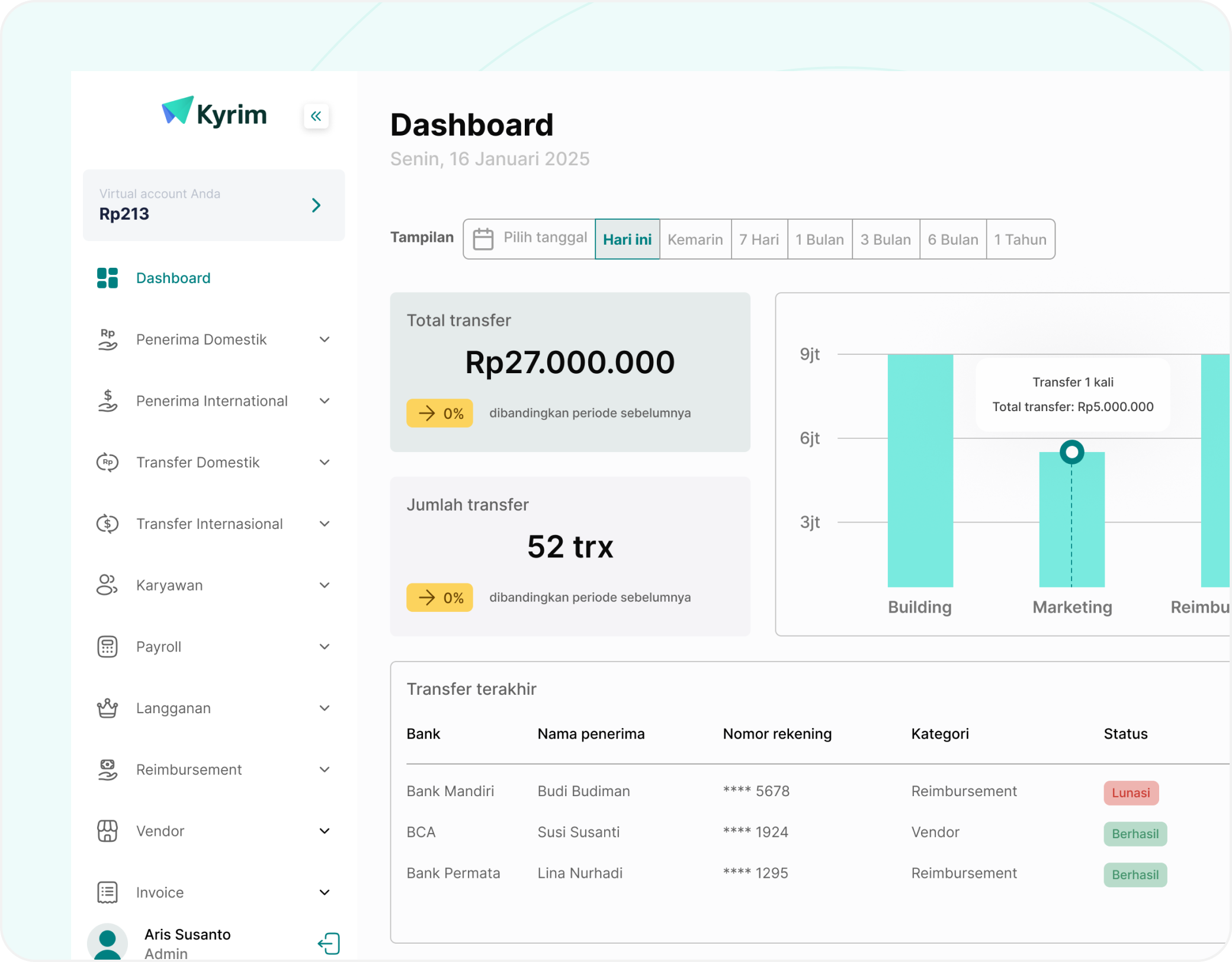
Task: Select the 7 Hari period option
Action: coord(759,239)
